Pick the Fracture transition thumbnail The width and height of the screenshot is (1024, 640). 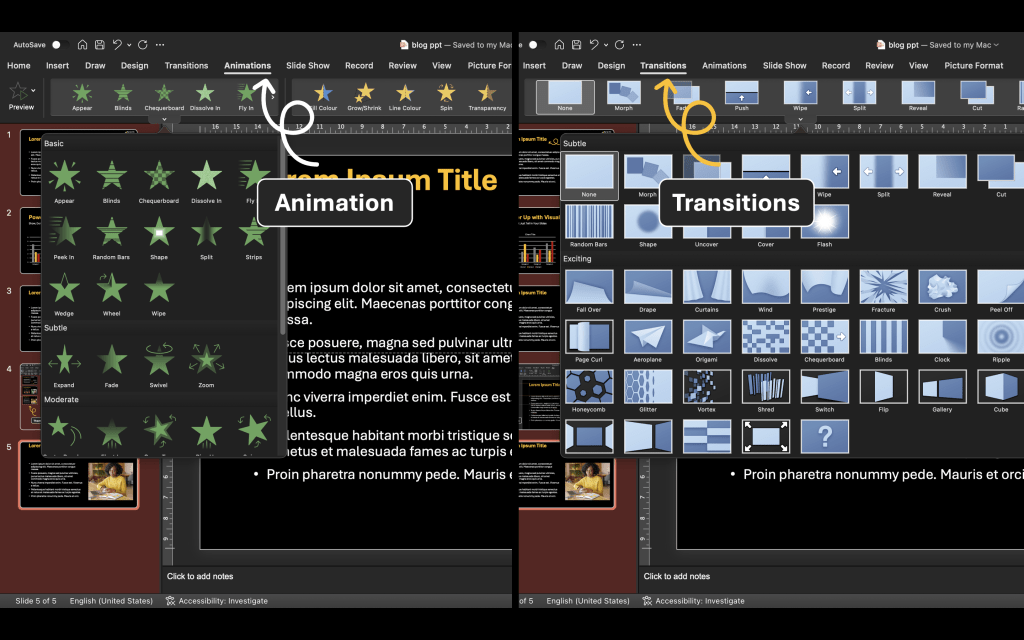click(883, 288)
